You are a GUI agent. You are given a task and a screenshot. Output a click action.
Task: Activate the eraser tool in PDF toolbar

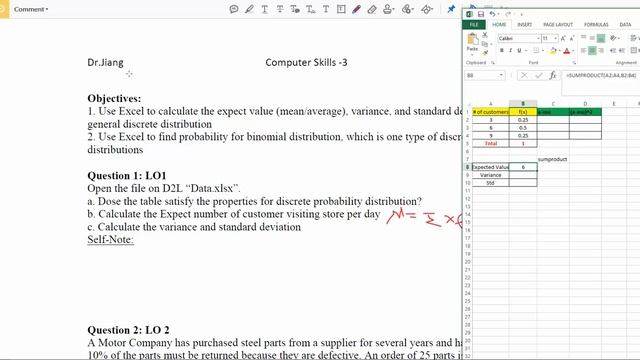coord(372,9)
